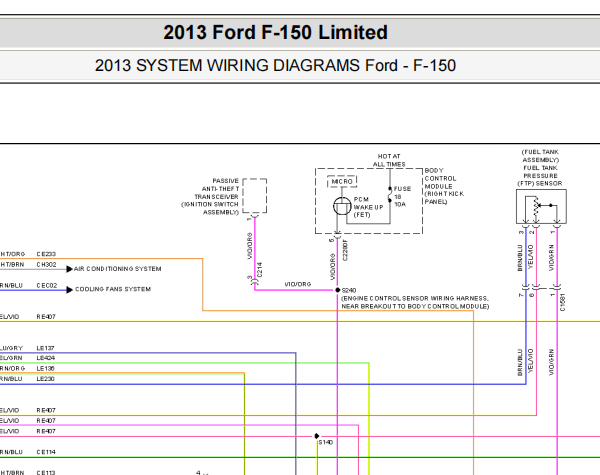Screen dimensions: 600x475
Task: Click the CEC02 circuit code
Action: [x=47, y=286]
